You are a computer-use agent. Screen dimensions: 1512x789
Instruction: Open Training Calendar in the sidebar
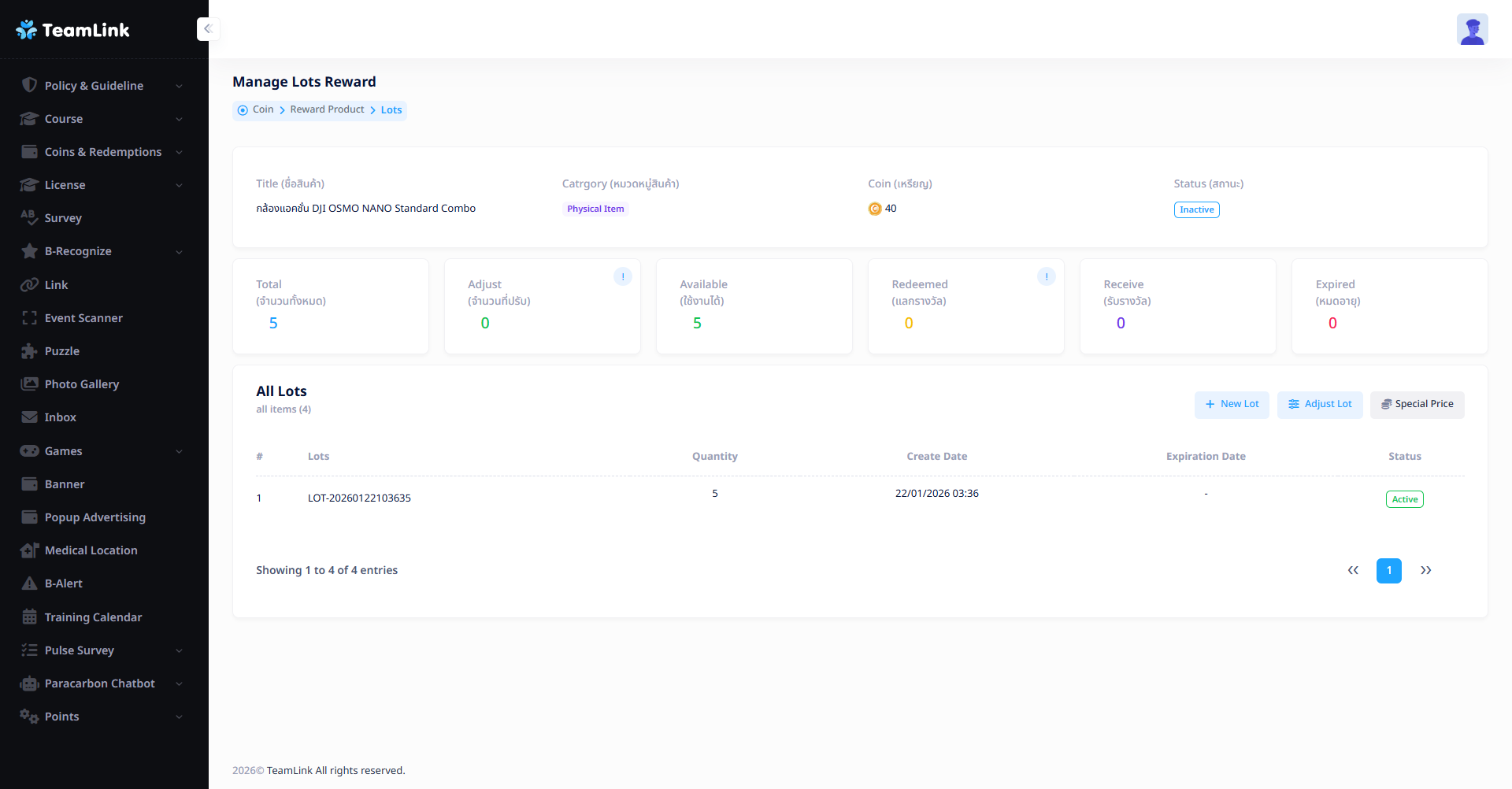[x=93, y=617]
